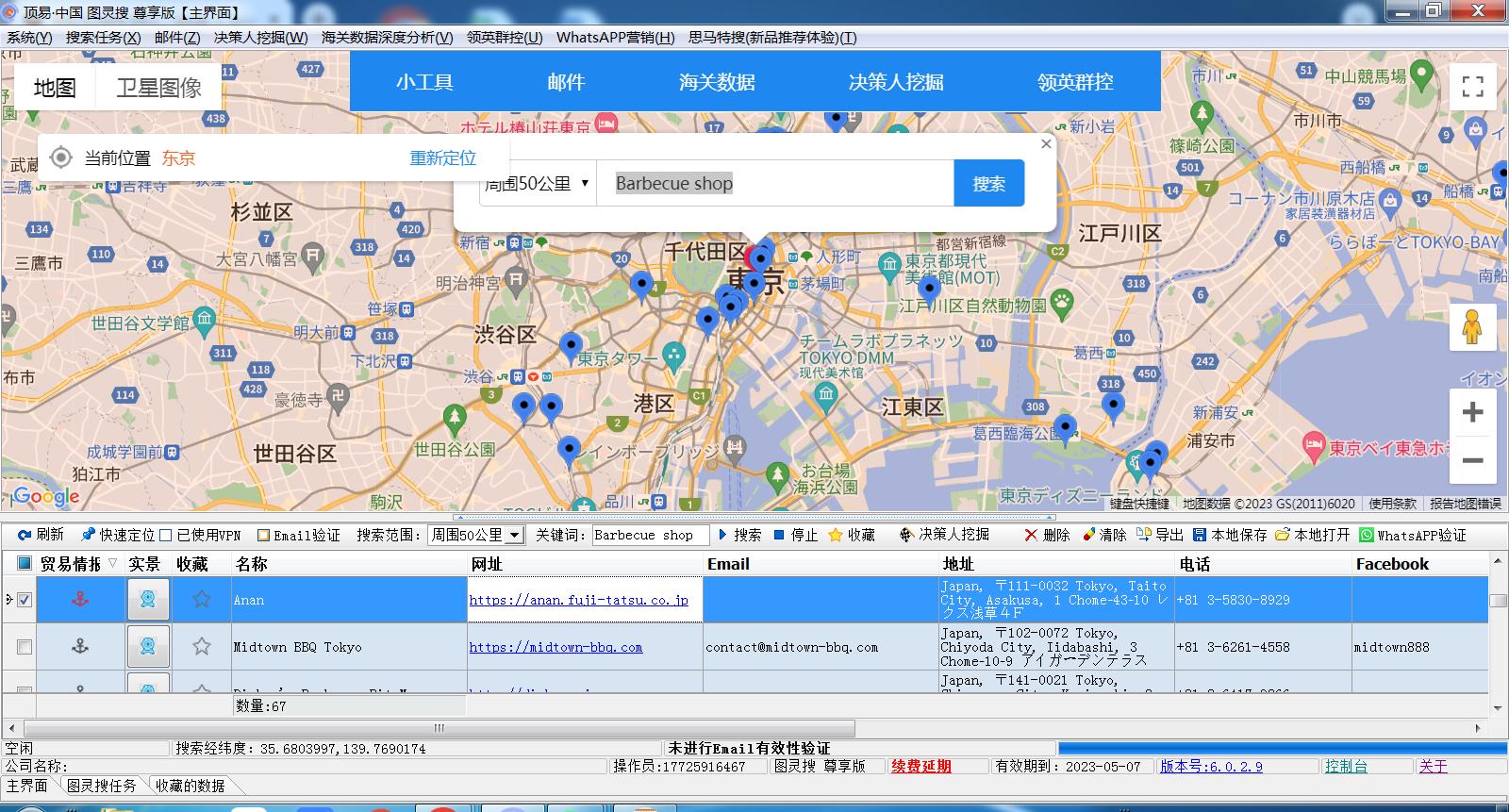The width and height of the screenshot is (1509, 812).
Task: Open the 决策人挖掘(W) menu
Action: tap(260, 38)
